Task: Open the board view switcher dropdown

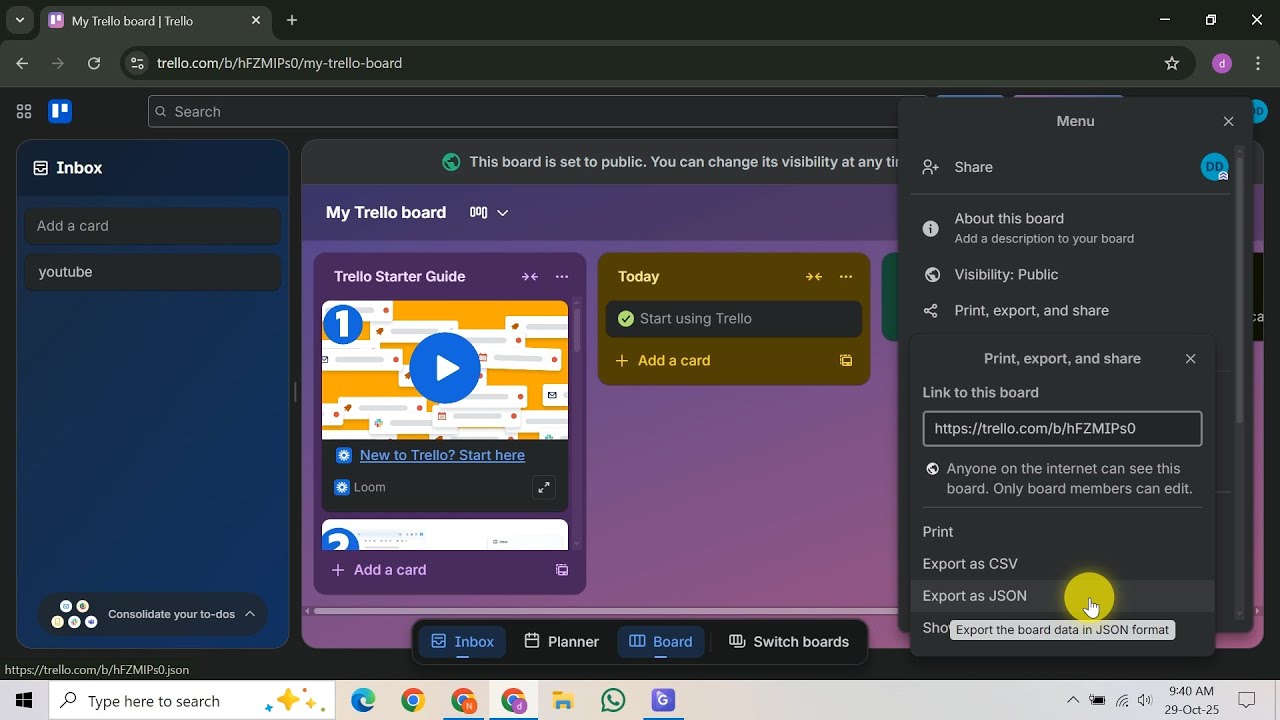Action: pyautogui.click(x=489, y=212)
